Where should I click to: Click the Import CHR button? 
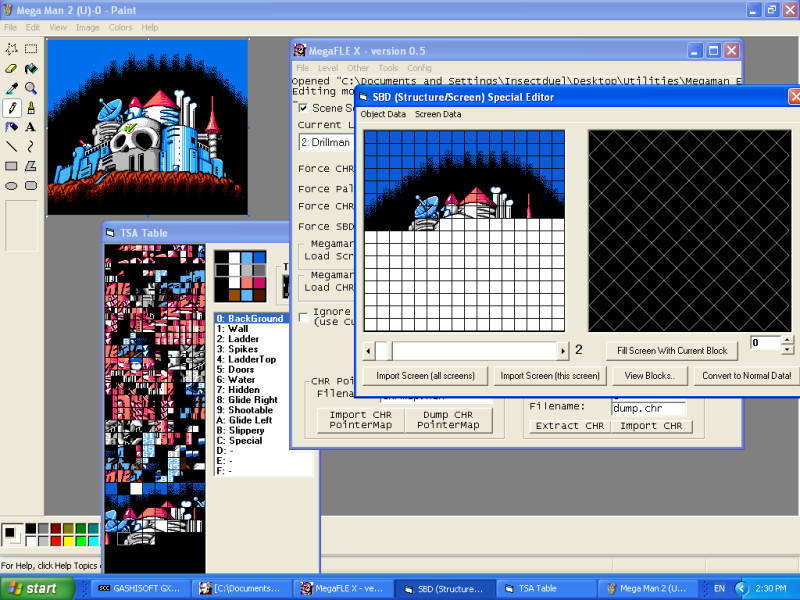(651, 426)
